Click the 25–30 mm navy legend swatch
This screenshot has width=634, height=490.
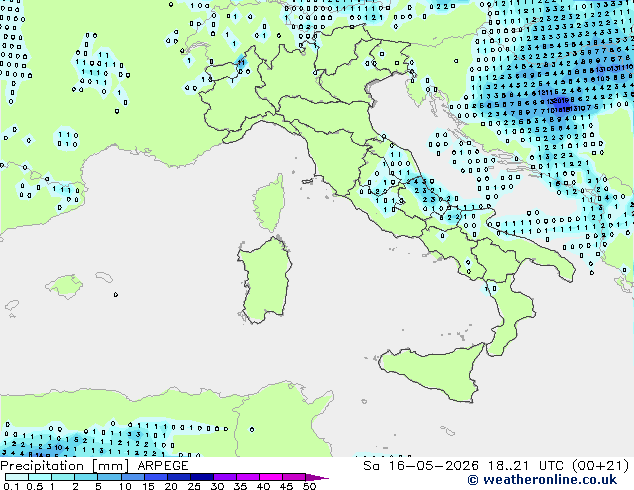(x=202, y=477)
